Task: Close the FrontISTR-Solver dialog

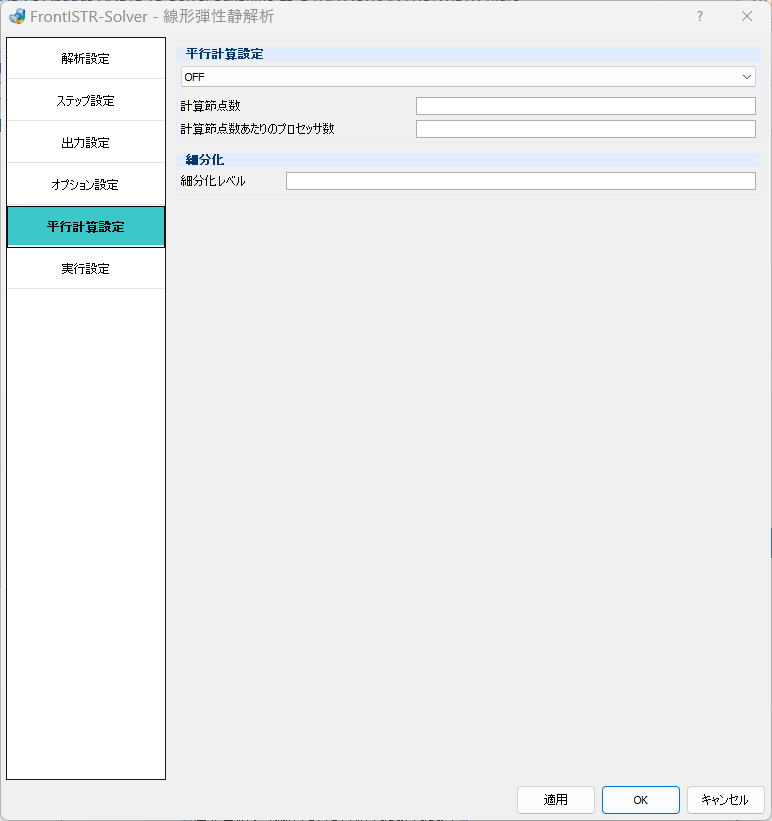Action: click(x=747, y=16)
